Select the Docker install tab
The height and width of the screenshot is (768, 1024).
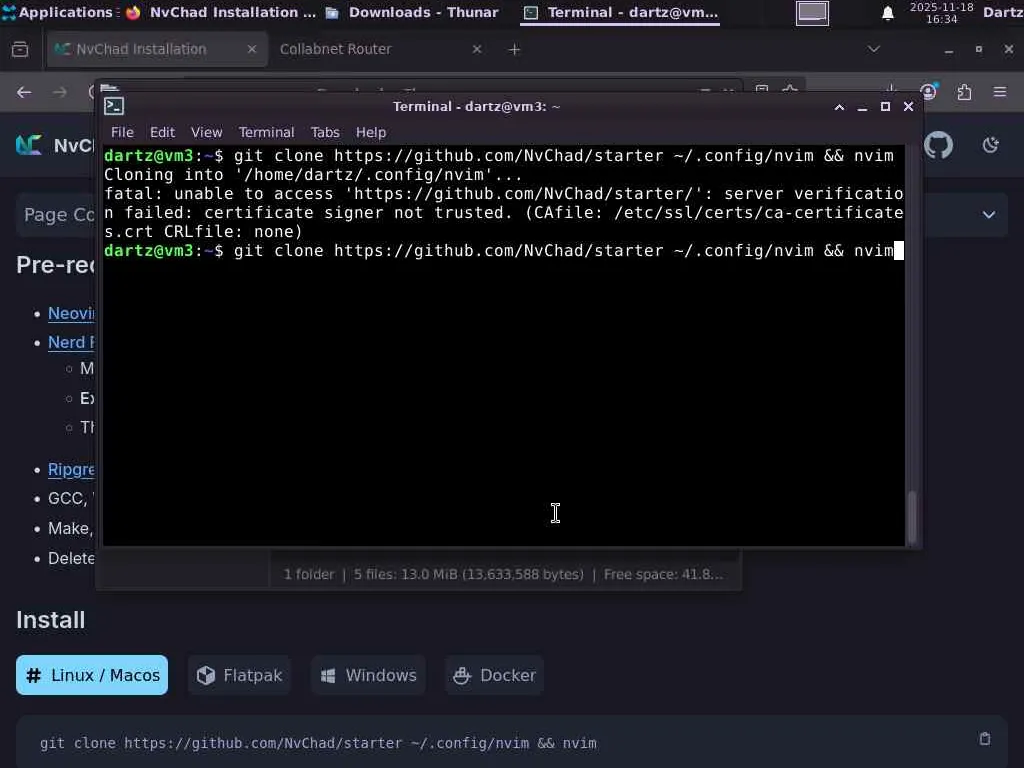[494, 675]
